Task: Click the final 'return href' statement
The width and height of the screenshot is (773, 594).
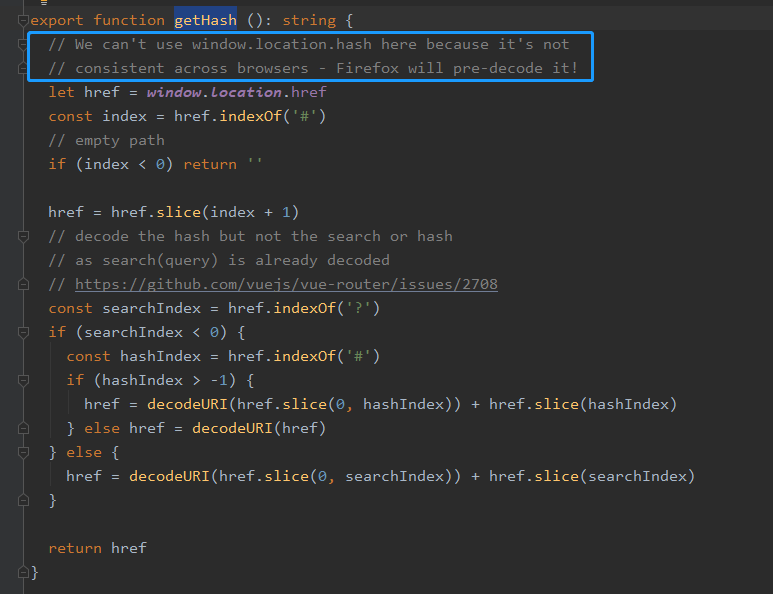Action: [98, 548]
